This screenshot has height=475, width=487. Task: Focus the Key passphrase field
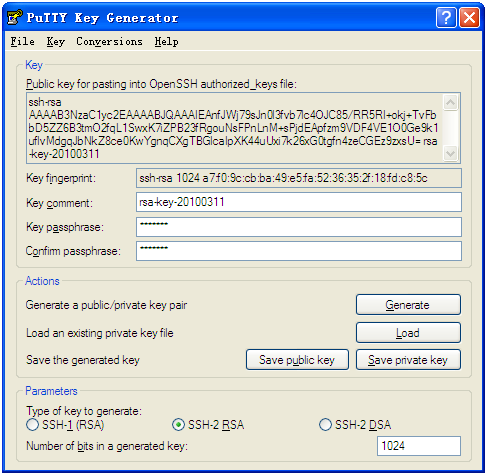coord(299,227)
